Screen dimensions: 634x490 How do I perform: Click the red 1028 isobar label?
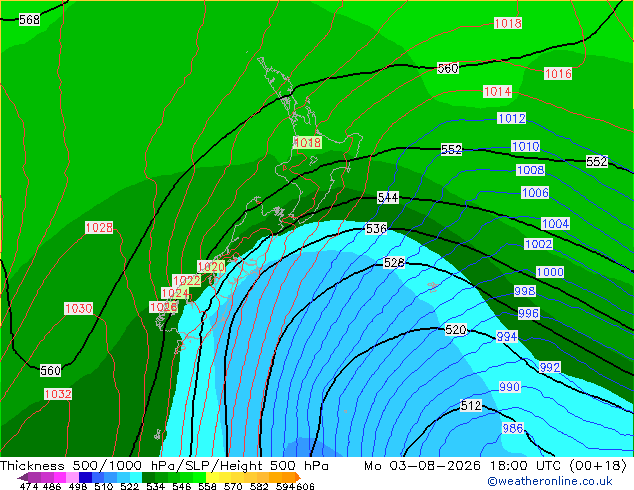coord(99,228)
